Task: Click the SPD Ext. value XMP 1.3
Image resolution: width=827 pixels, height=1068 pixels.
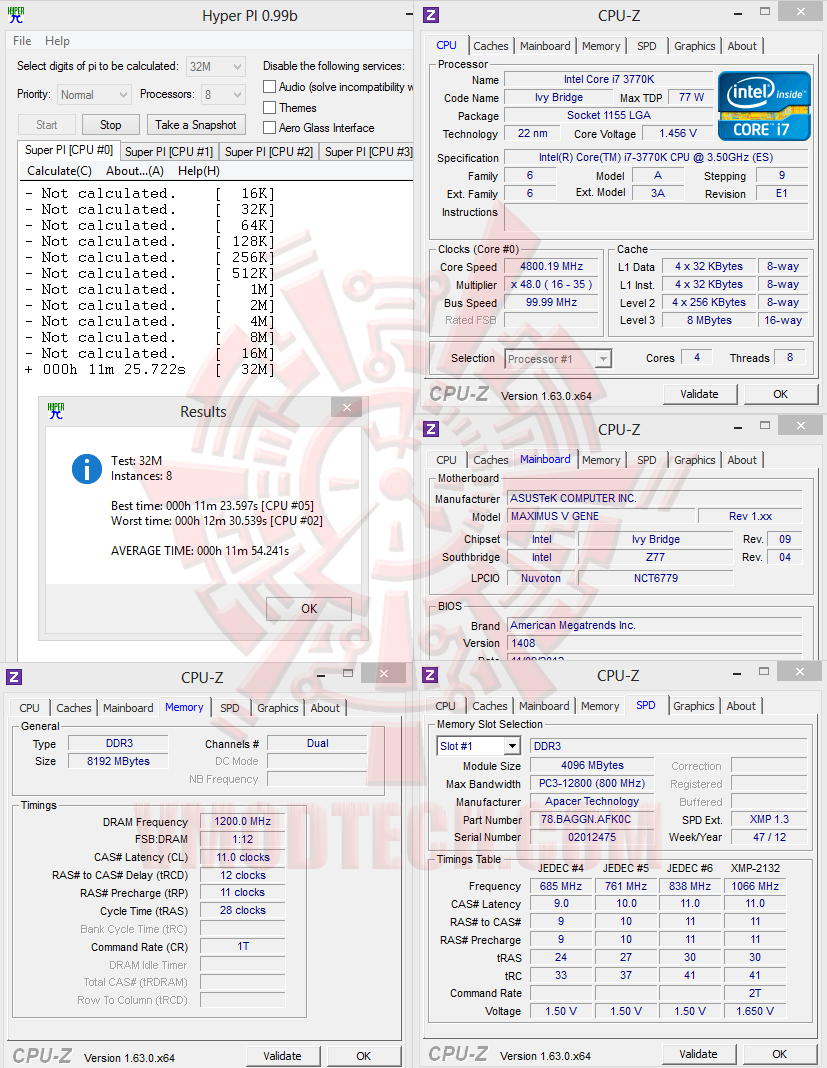Action: (769, 819)
